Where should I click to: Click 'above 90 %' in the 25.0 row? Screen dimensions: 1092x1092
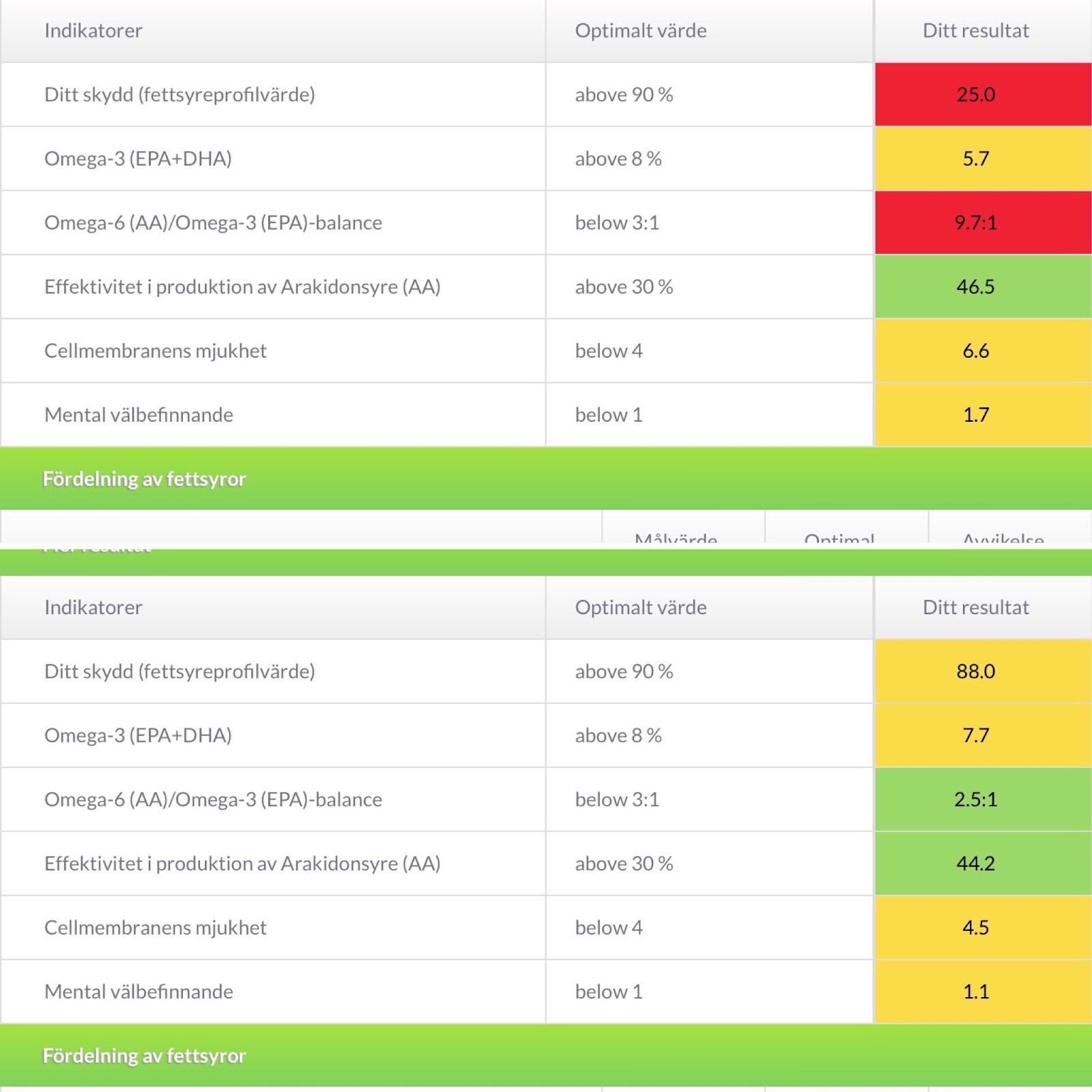(x=624, y=95)
